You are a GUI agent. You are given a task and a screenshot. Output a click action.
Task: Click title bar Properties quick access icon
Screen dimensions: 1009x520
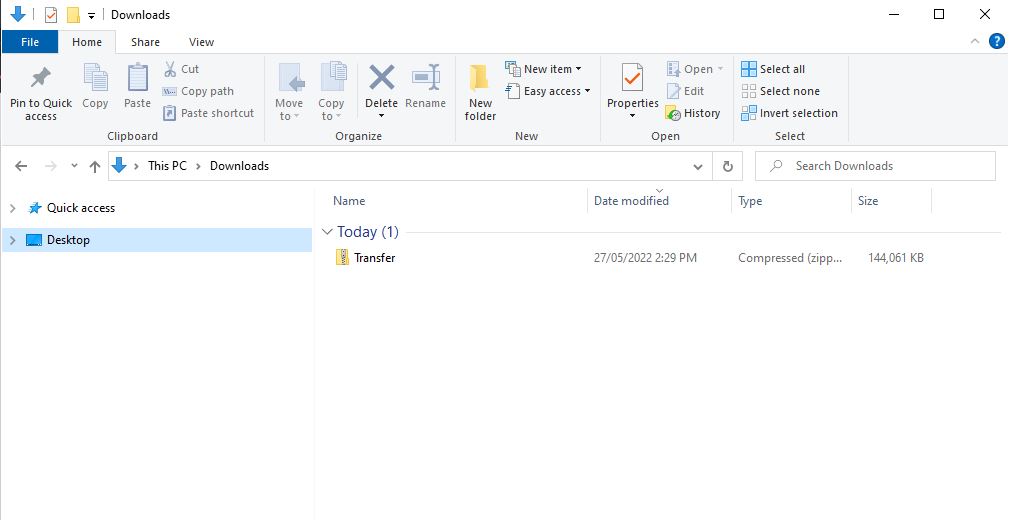51,14
